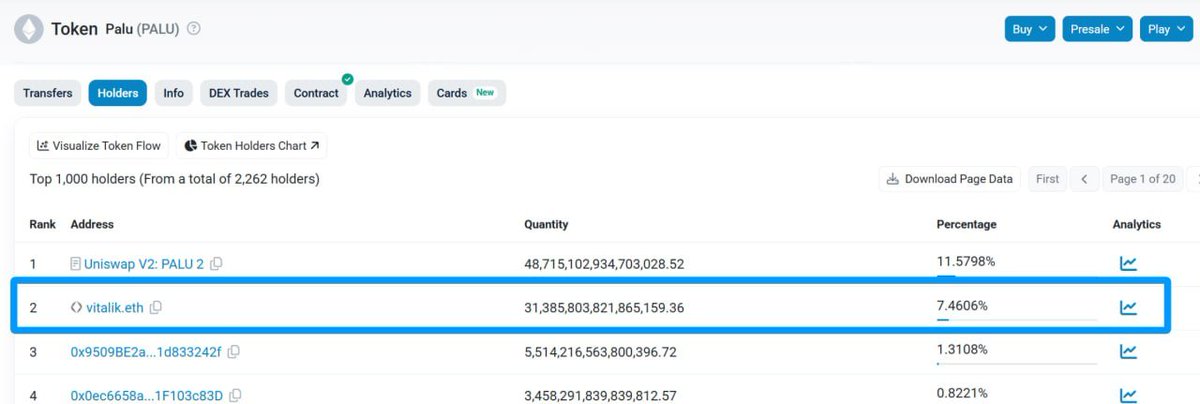Screen dimensions: 1200x404
Task: Click the Quantity column header
Action: pos(546,224)
